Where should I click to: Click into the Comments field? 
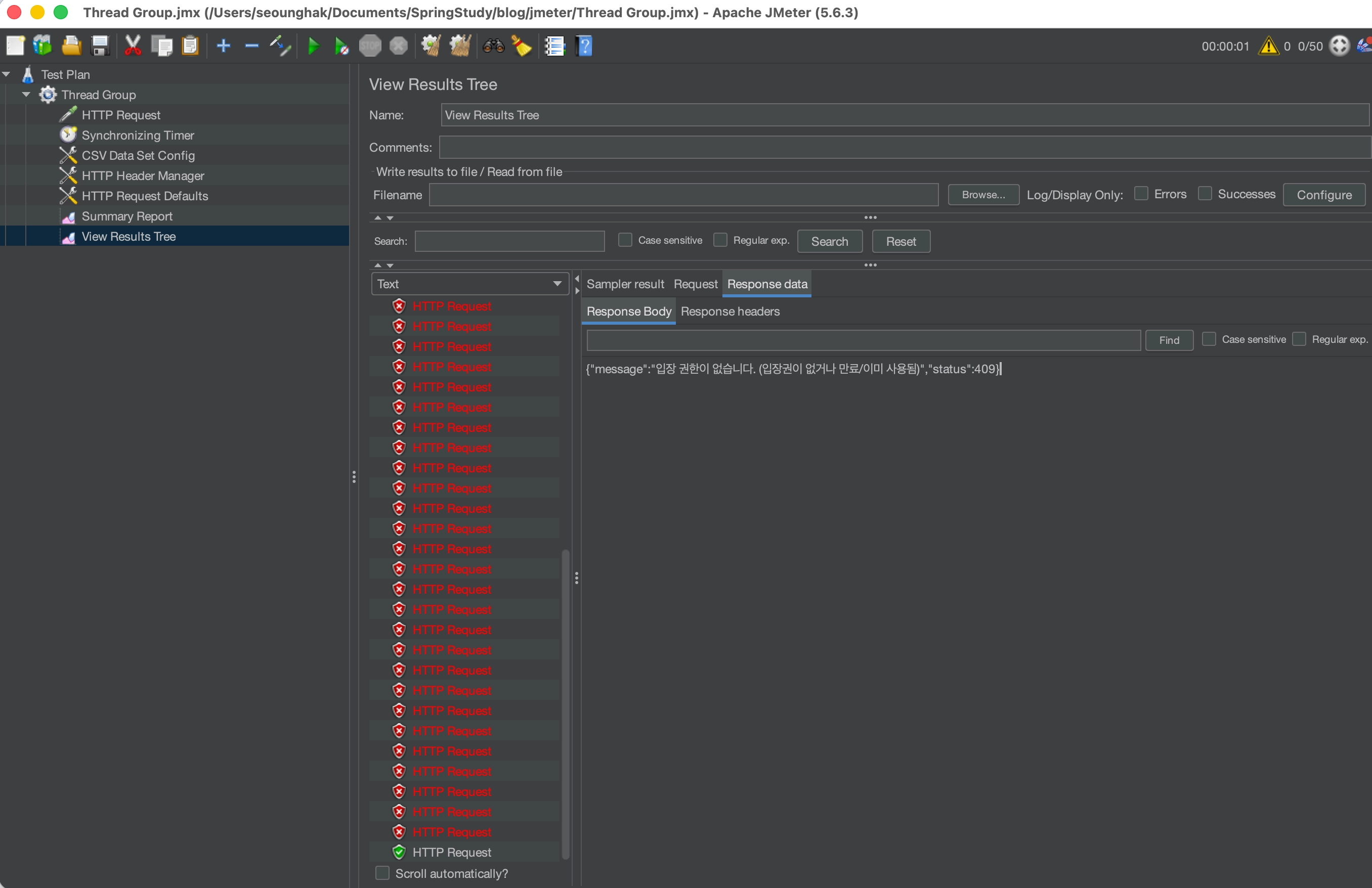tap(905, 147)
